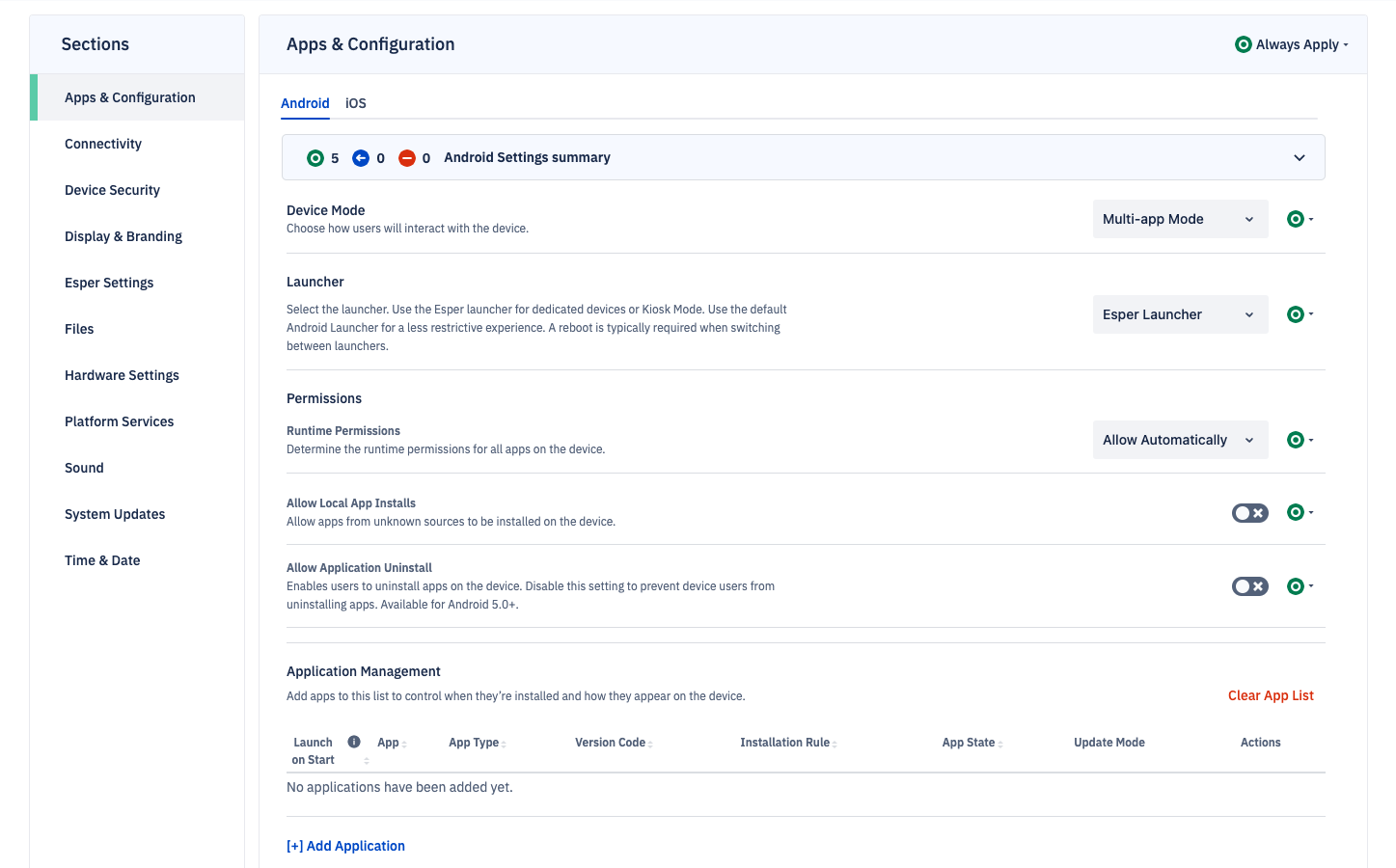The image size is (1396, 868).
Task: Enable the Allow Application Uninstall switch
Action: point(1249,585)
